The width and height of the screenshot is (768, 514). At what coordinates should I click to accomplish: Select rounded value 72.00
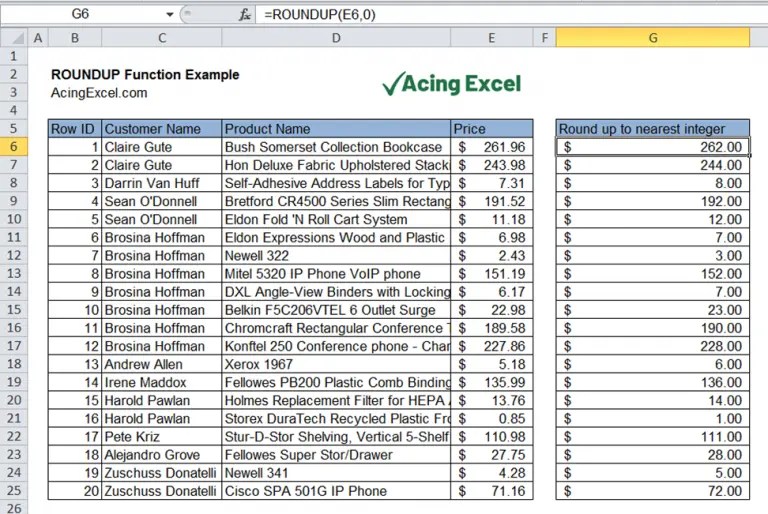652,491
